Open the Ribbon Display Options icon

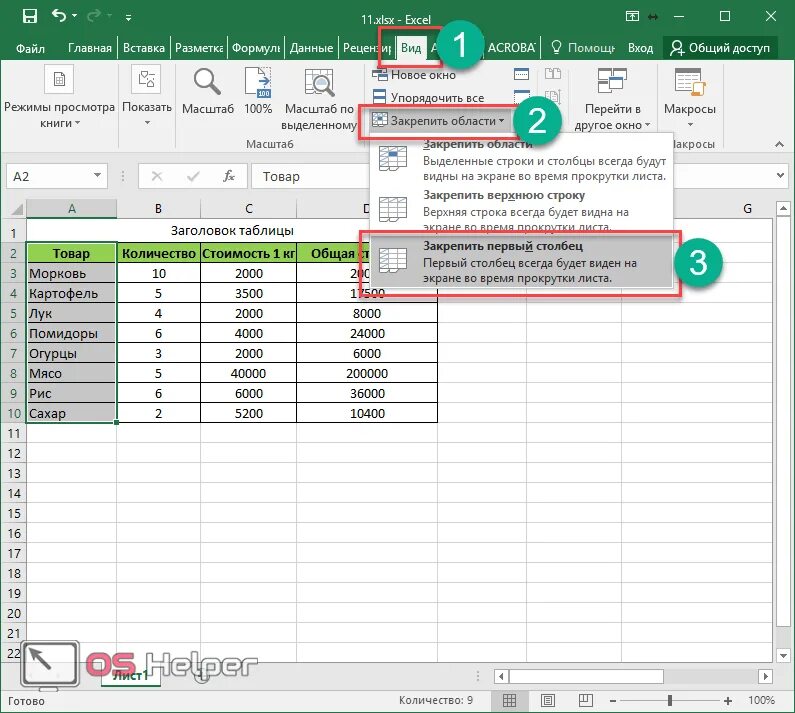[x=632, y=16]
